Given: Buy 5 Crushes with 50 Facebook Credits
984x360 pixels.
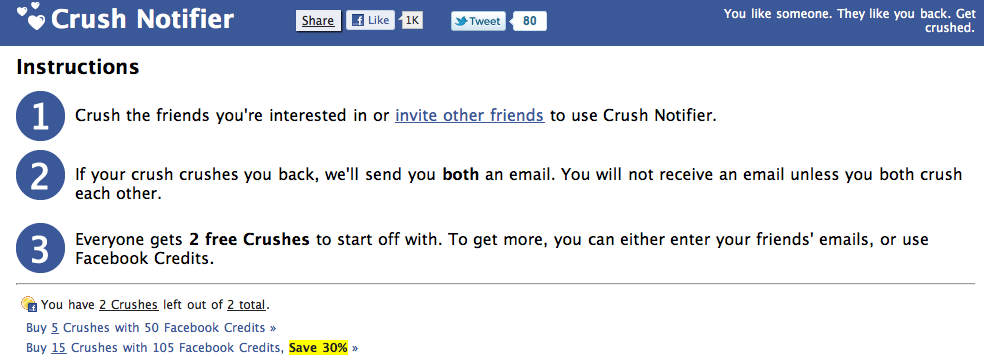Looking at the screenshot, I should pyautogui.click(x=151, y=327).
